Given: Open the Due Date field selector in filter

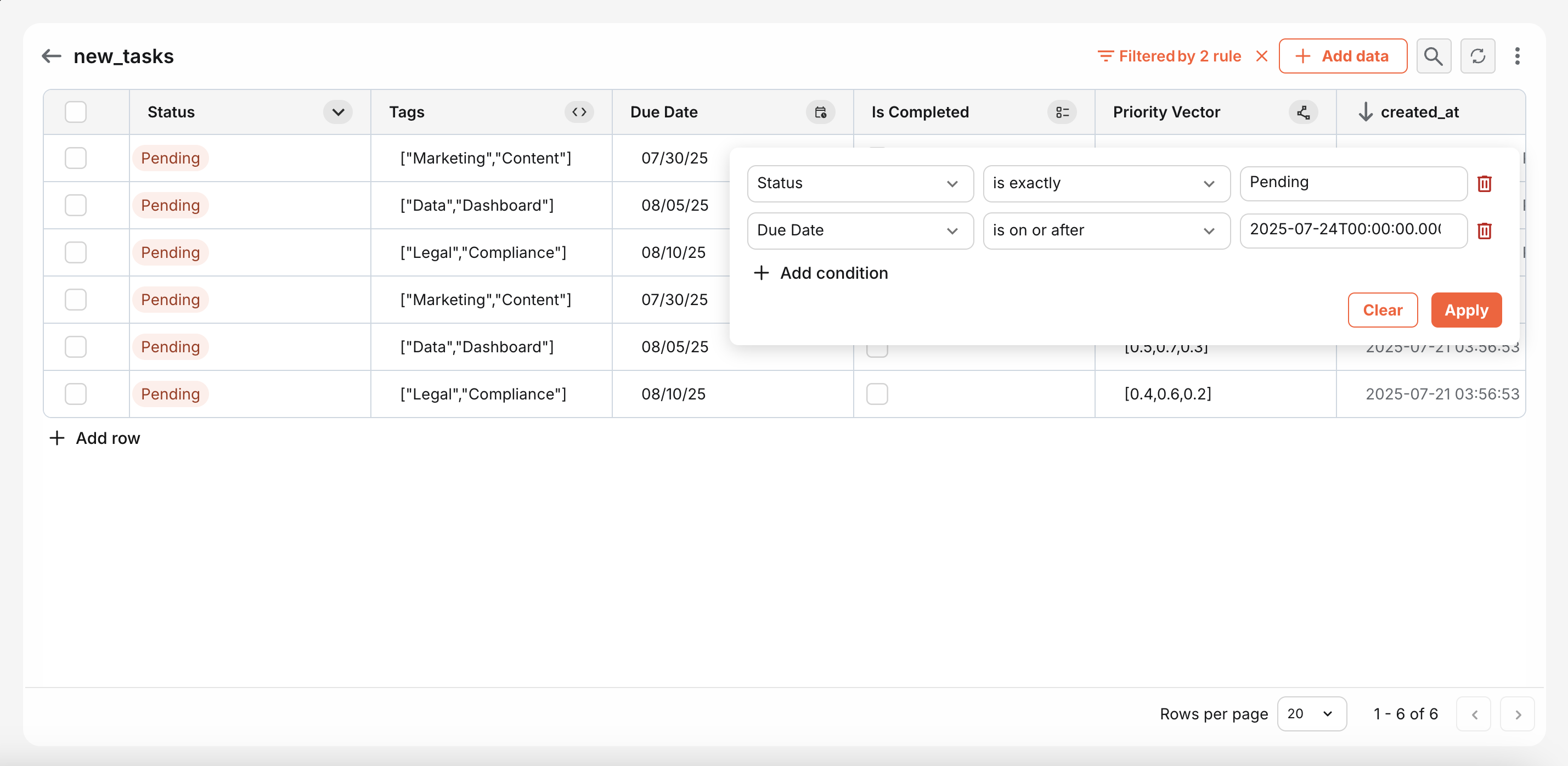Looking at the screenshot, I should tap(860, 231).
